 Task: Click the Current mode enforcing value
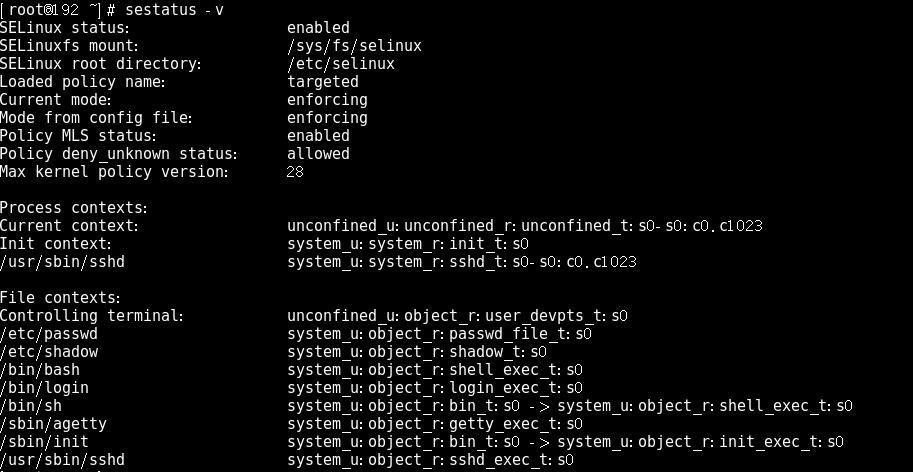click(327, 100)
